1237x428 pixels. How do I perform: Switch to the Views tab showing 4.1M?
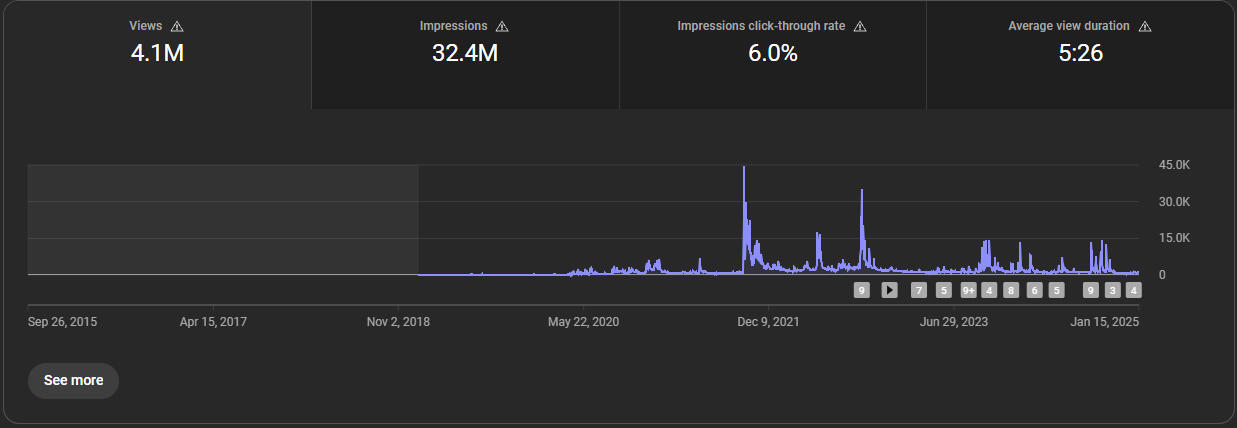(157, 55)
